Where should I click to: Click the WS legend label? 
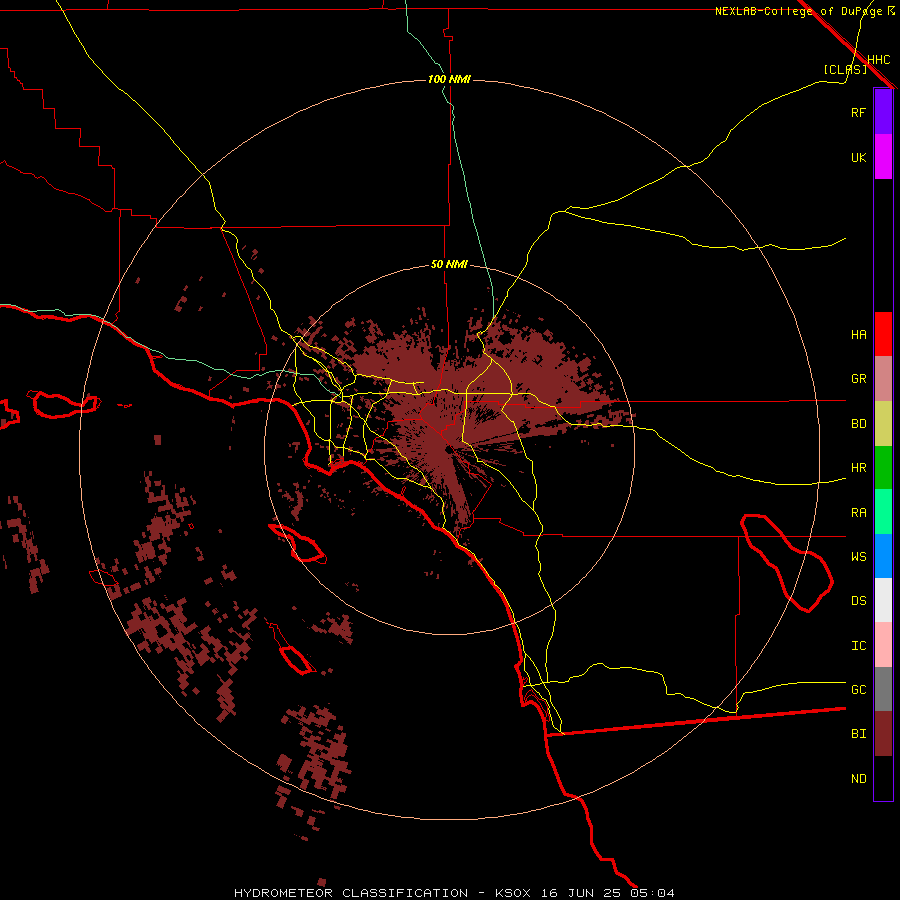(858, 557)
